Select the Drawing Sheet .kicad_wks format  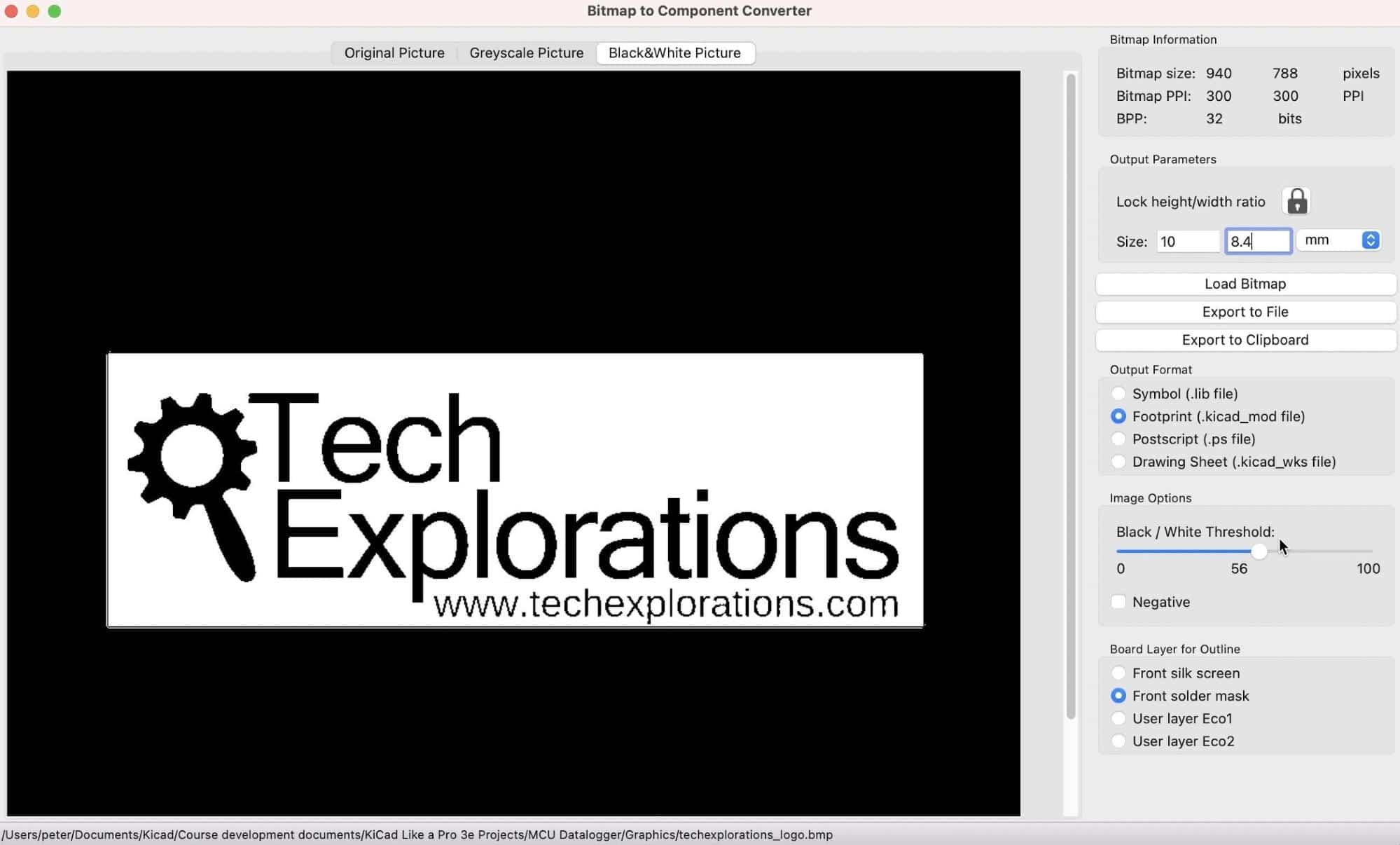[1117, 461]
